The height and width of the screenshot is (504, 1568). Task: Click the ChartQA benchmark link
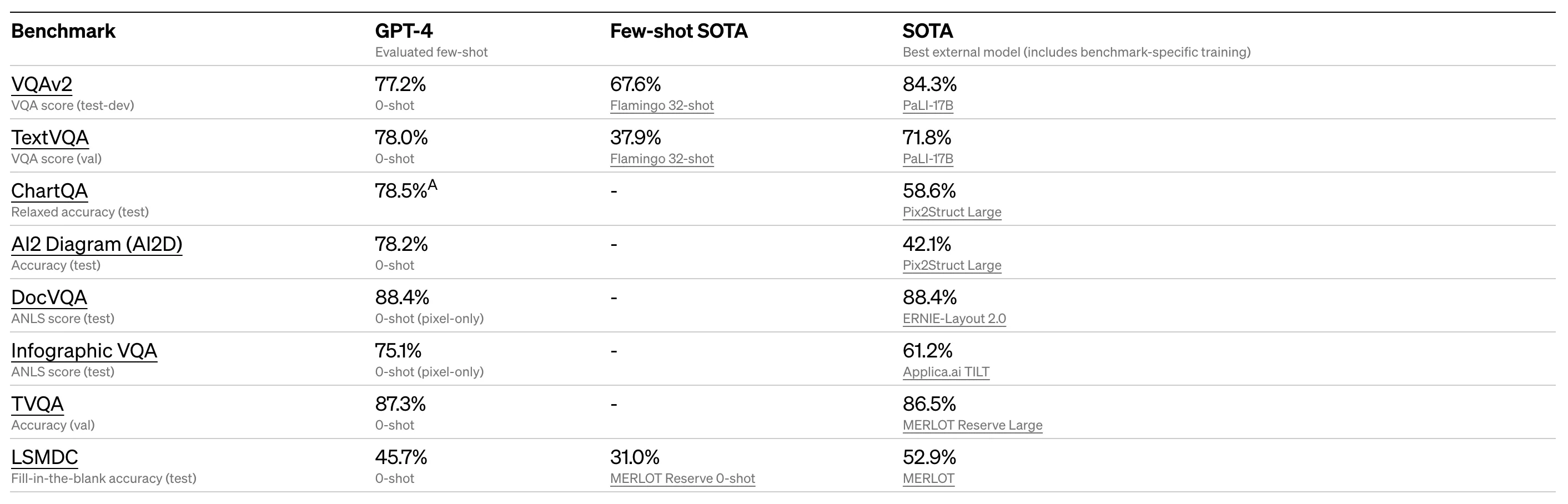(x=49, y=191)
